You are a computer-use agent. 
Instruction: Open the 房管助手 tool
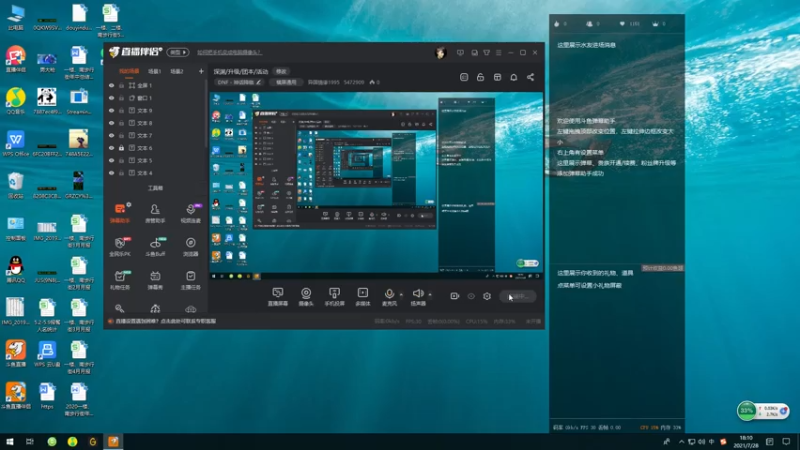[155, 213]
